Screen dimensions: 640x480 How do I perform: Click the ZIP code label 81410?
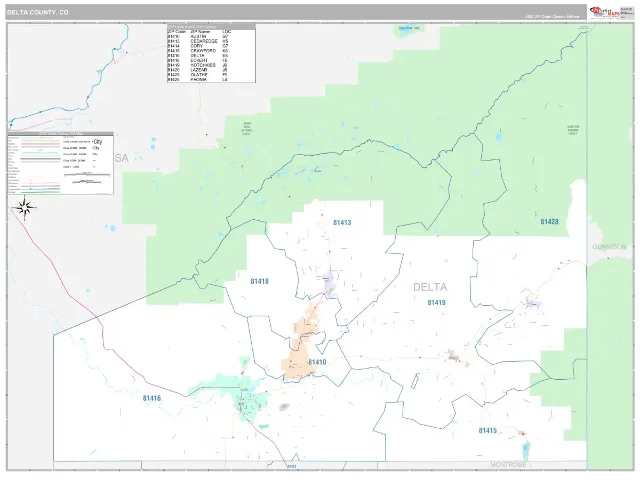[317, 362]
